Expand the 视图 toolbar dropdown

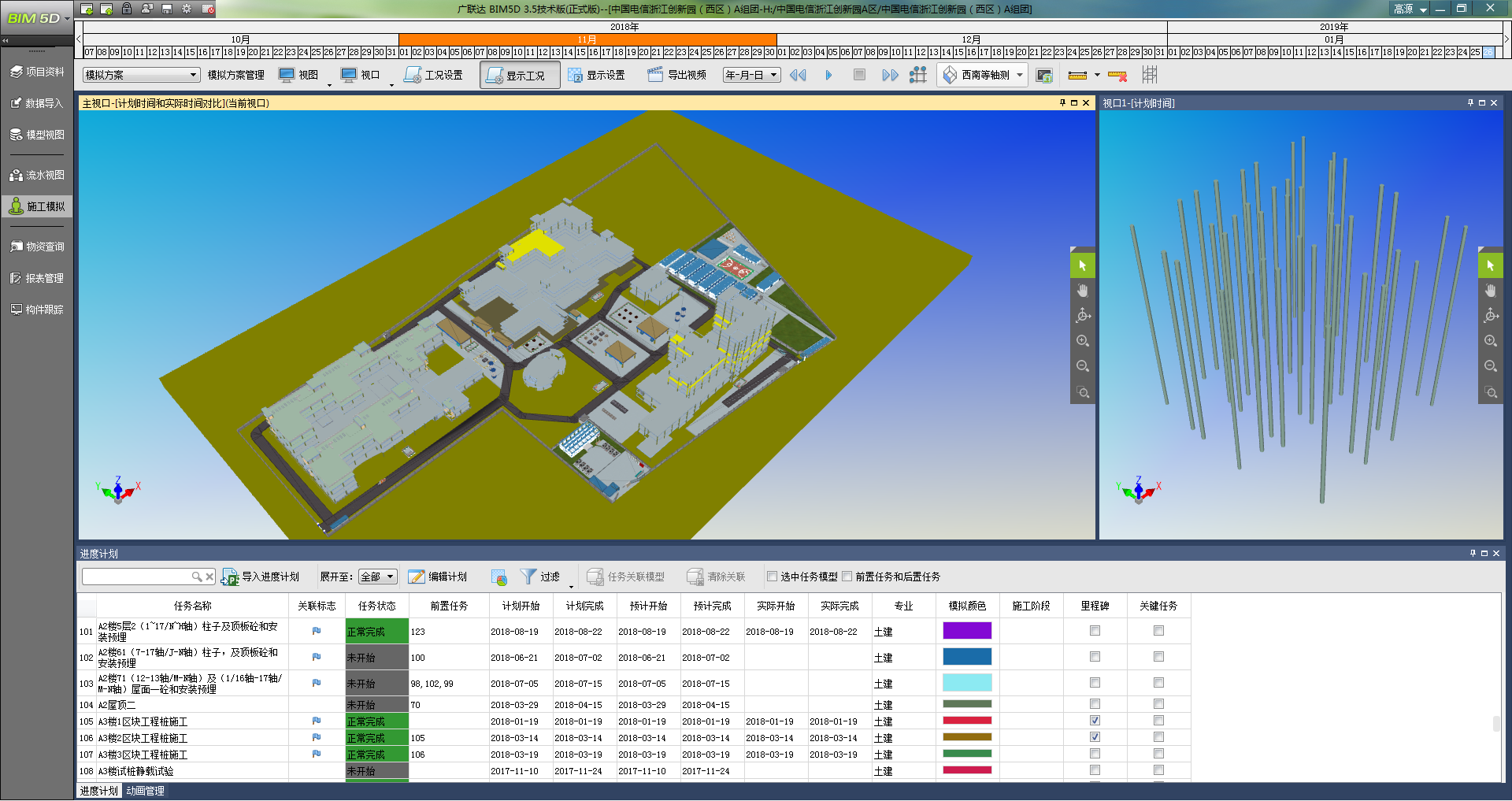coord(329,84)
